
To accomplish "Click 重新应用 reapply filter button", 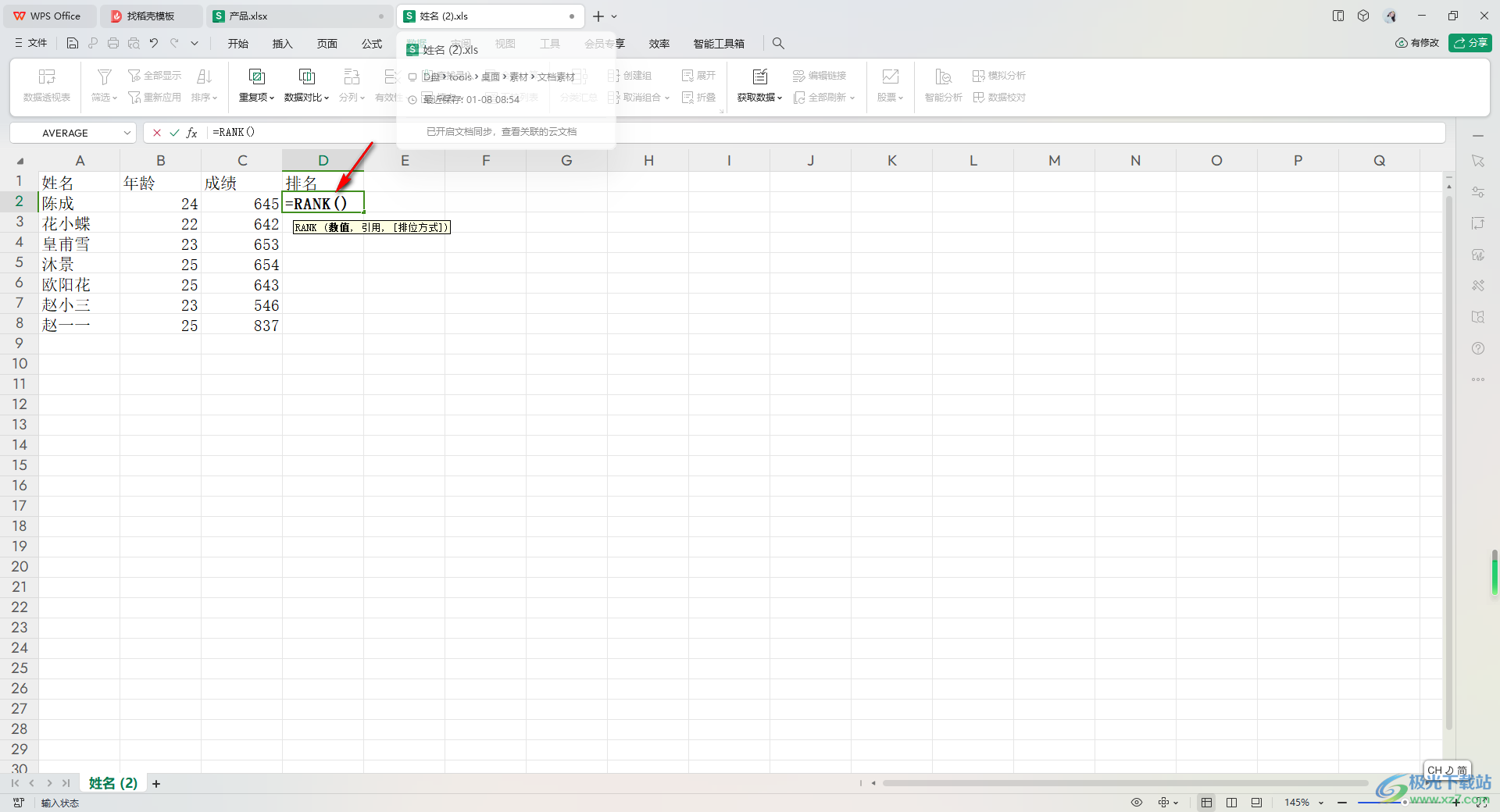I will (x=155, y=98).
